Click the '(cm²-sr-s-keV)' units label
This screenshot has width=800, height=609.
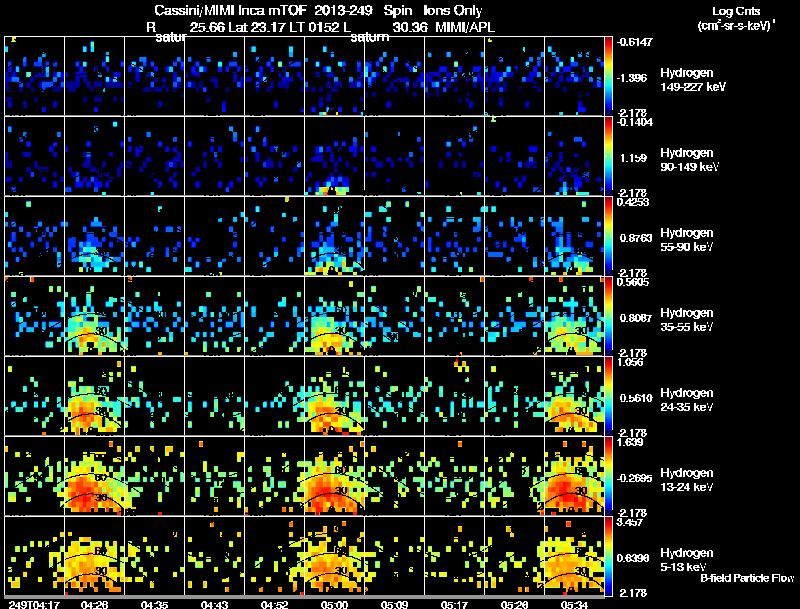[x=736, y=26]
